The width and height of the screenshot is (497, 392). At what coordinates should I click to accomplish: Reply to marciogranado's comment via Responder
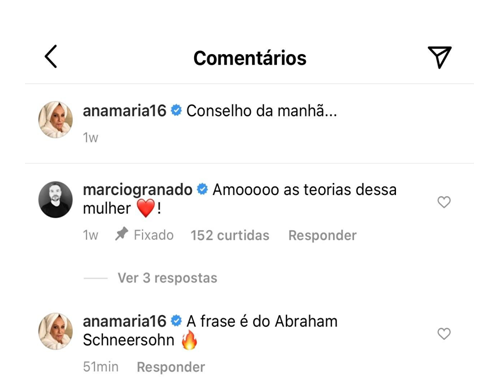point(322,235)
